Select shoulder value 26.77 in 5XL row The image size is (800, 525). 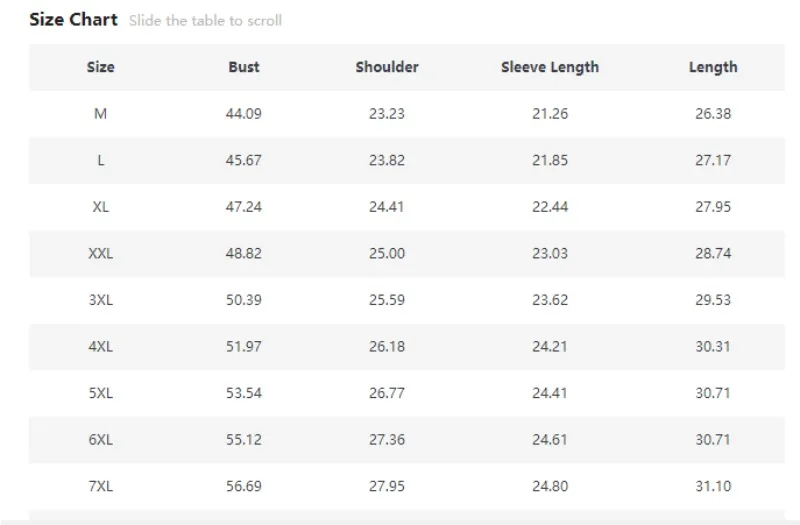[x=387, y=393]
